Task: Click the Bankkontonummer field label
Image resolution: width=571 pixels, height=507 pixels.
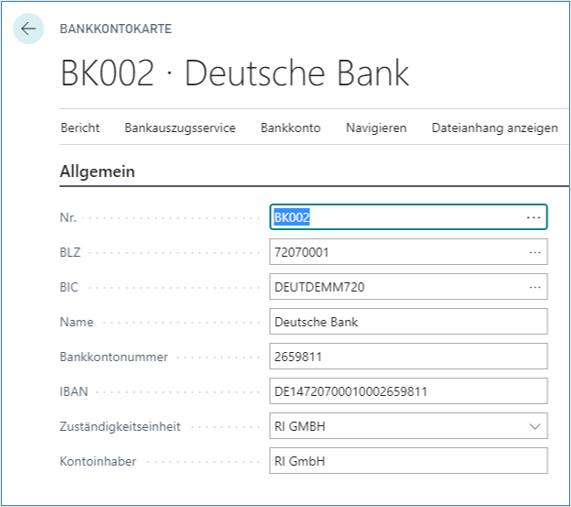Action: 114,357
